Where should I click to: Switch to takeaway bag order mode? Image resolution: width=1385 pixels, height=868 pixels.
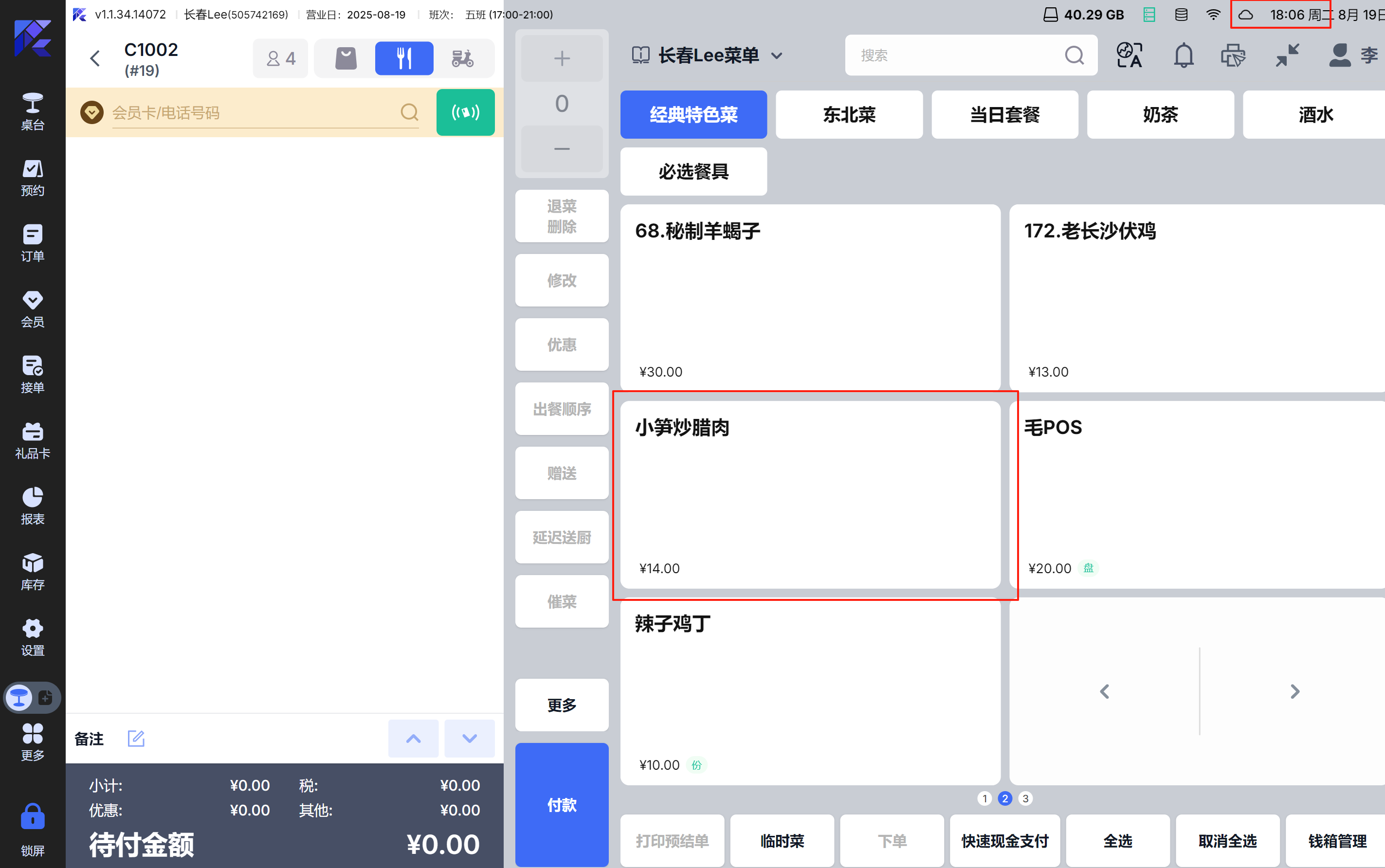click(346, 58)
